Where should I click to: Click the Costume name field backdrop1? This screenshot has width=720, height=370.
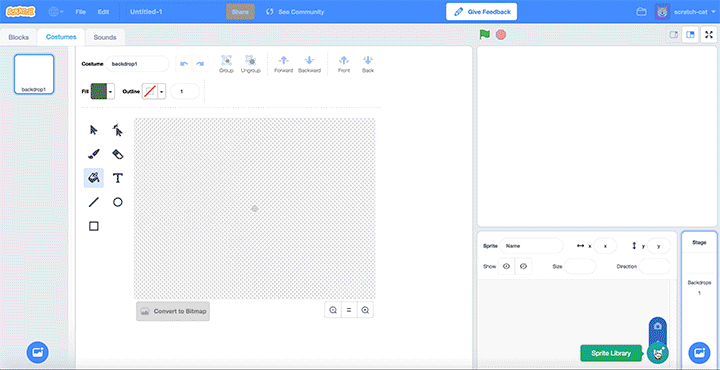point(137,64)
